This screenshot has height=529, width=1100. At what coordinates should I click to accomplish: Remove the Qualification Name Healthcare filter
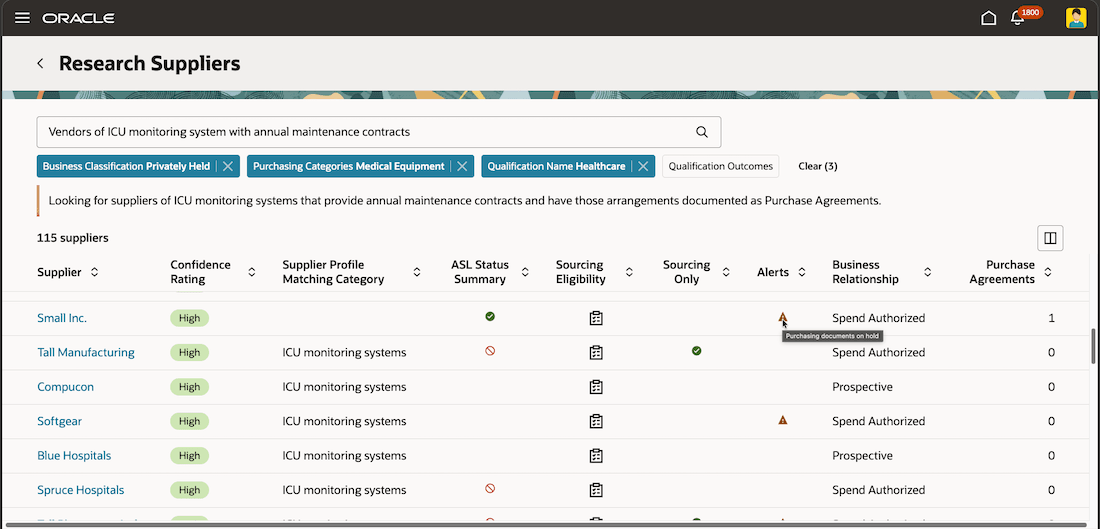coord(643,166)
